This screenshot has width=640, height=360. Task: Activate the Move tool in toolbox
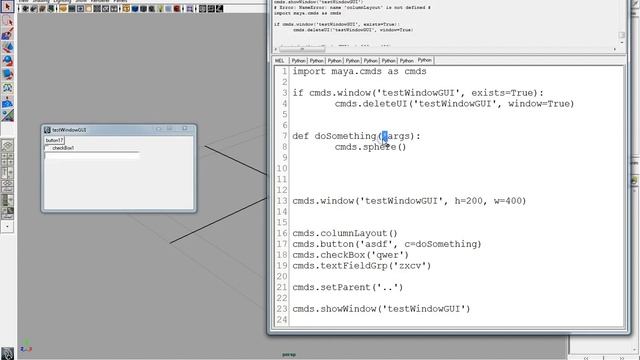pos(7,47)
